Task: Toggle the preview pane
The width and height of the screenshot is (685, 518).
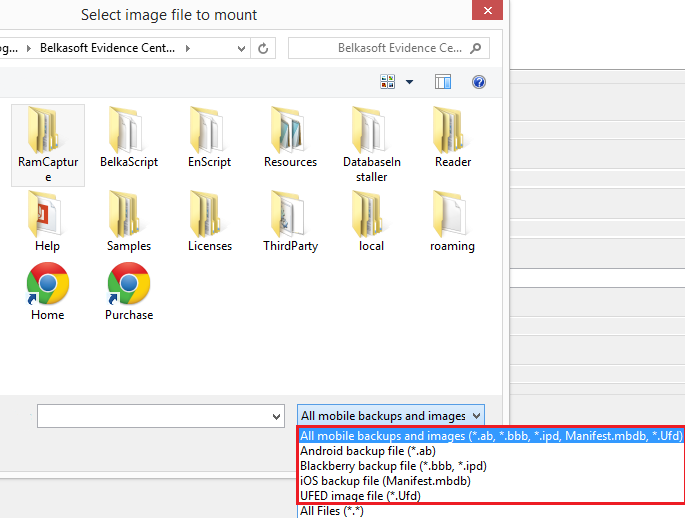Action: pos(443,82)
